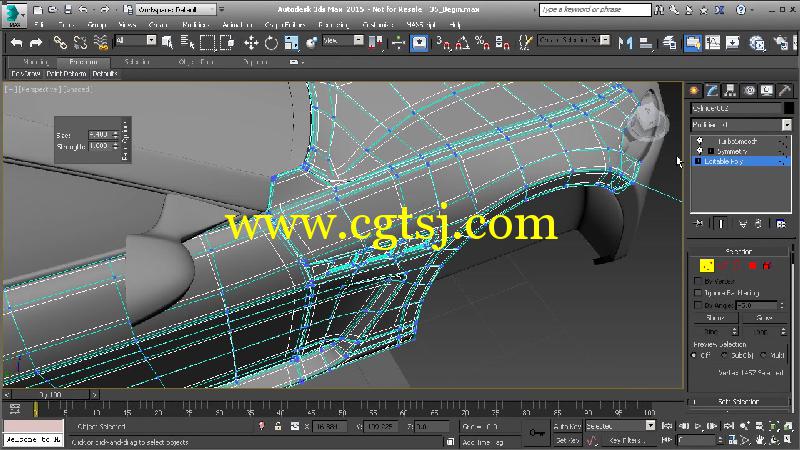Activate Select and Move tool
This screenshot has height=450, width=800.
(x=251, y=43)
